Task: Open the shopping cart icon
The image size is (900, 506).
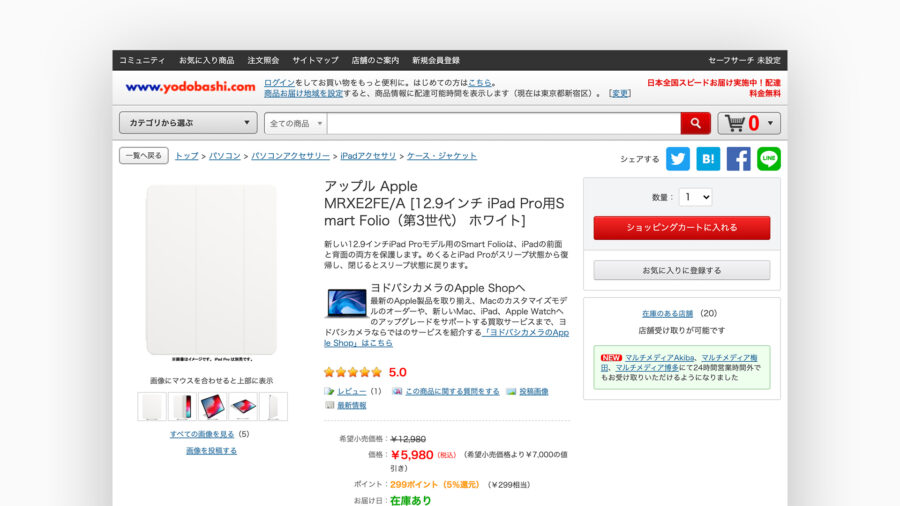Action: pos(735,123)
